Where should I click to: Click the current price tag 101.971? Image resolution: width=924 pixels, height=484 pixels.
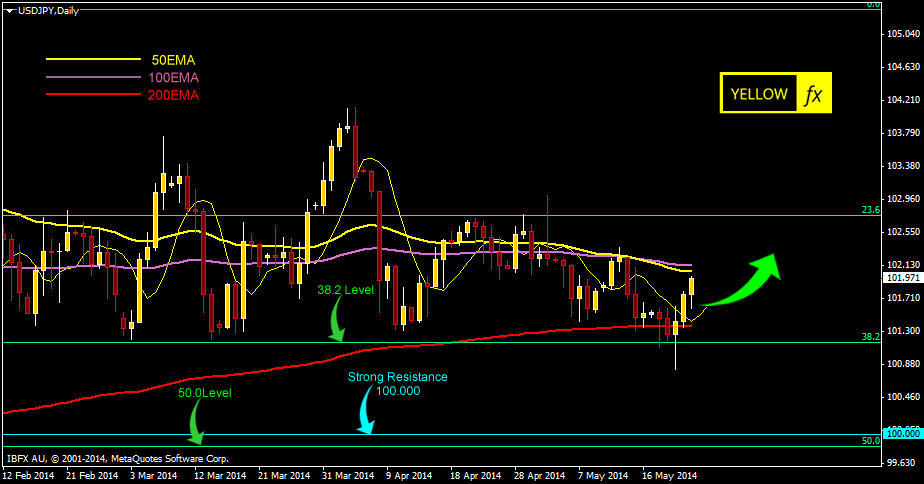(x=902, y=279)
